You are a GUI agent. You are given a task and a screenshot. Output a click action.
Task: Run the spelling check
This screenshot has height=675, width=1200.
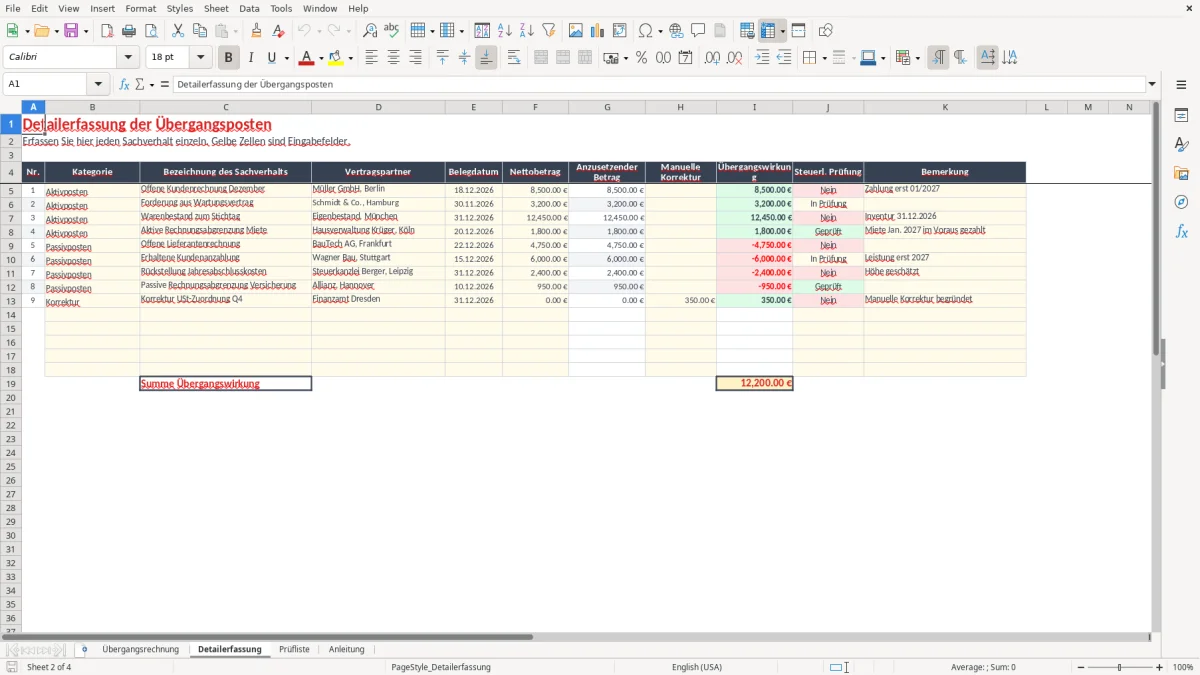click(391, 31)
